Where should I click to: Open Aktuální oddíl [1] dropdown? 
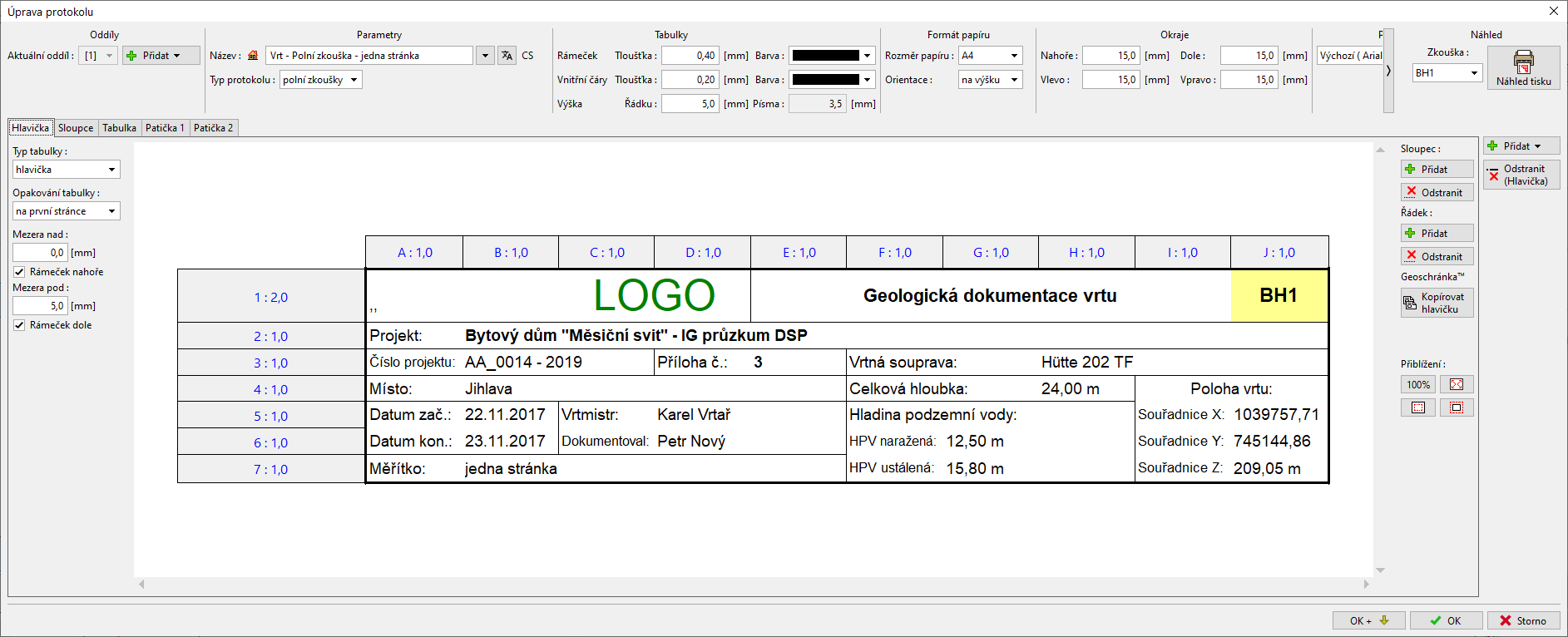[98, 56]
